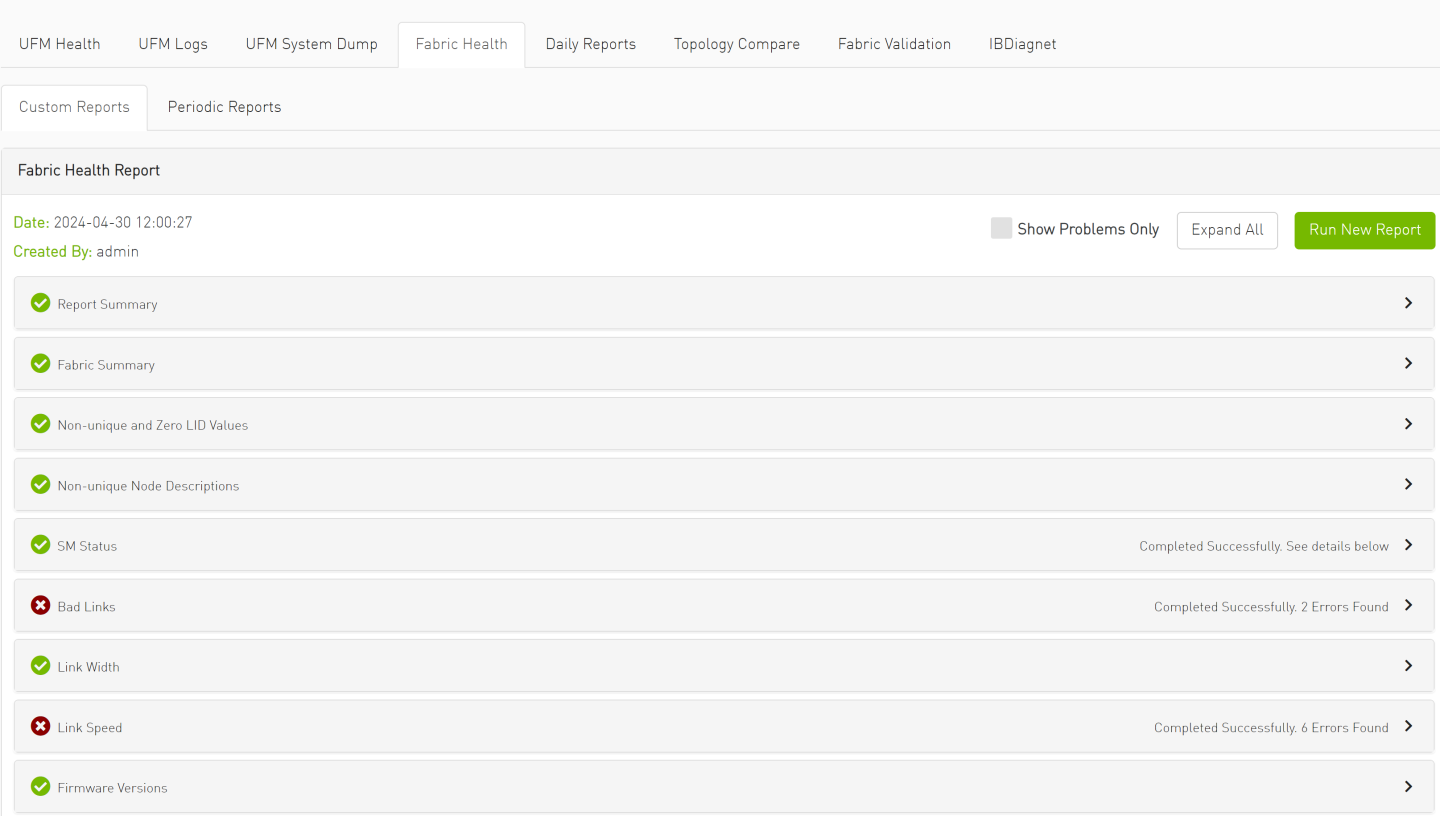This screenshot has height=816, width=1440.
Task: Click the green check icon beside Fabric Summary
Action: tap(40, 364)
